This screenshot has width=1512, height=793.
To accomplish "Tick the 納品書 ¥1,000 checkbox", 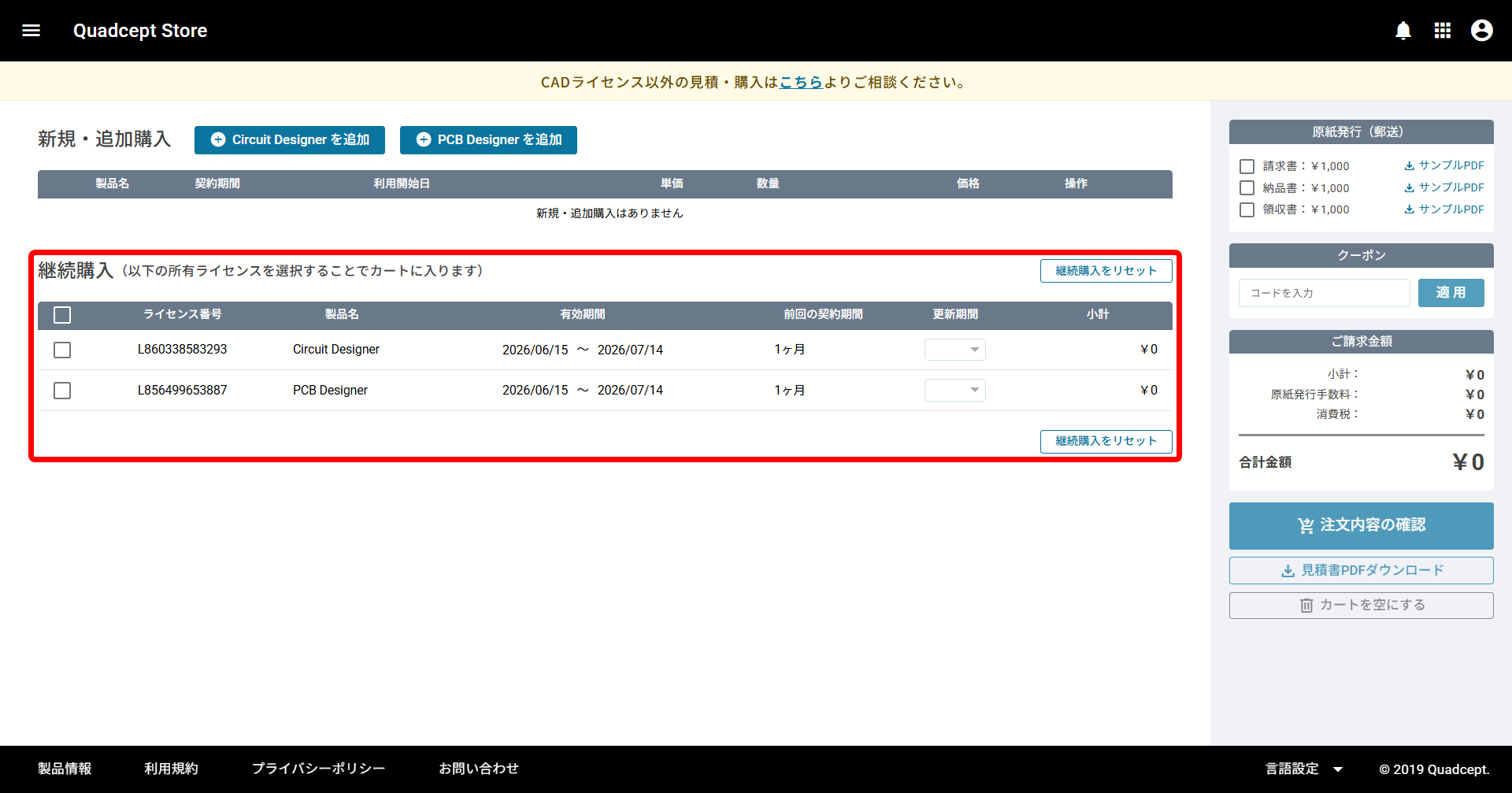I will (x=1247, y=188).
